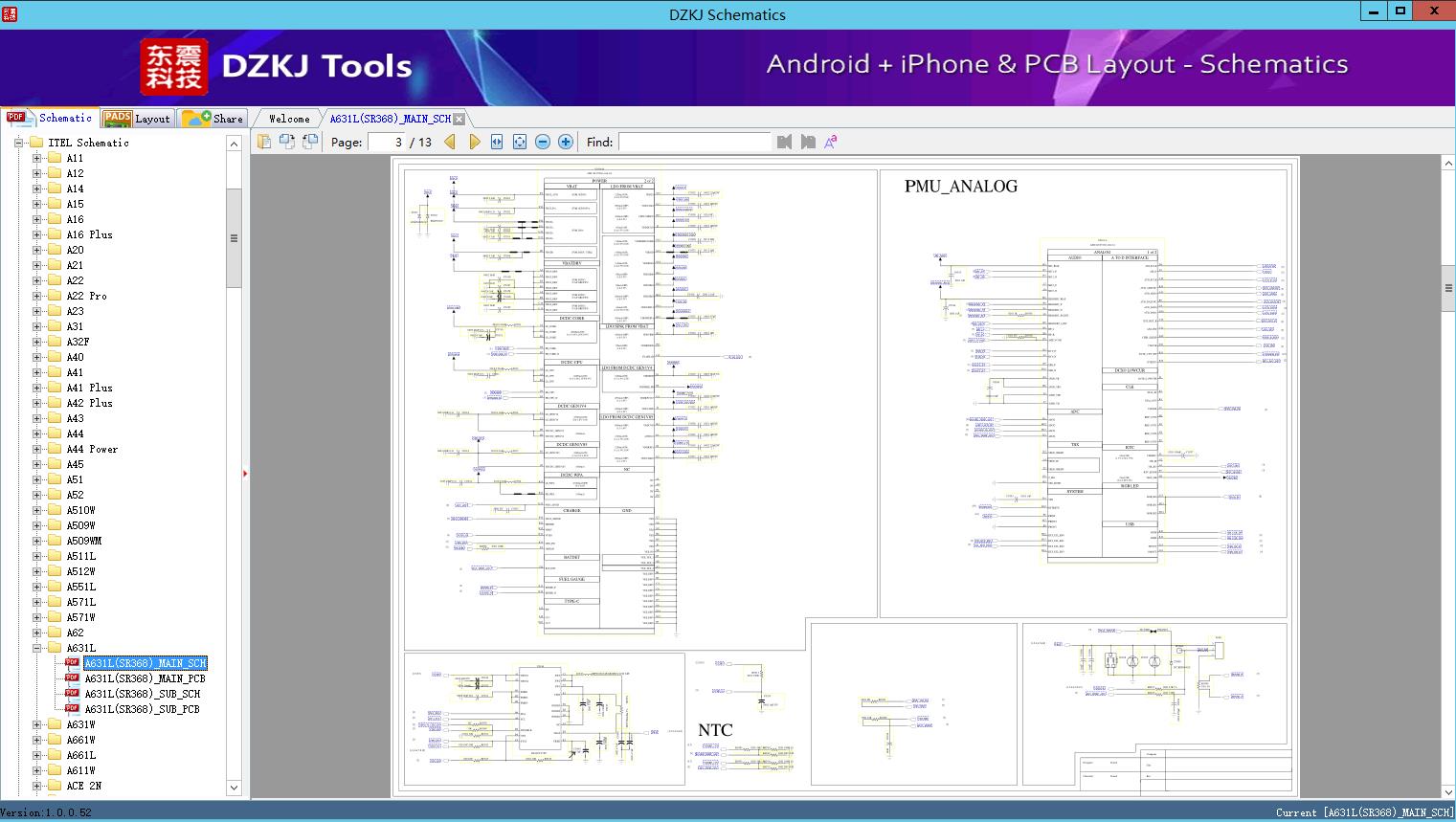Click the fit page icon
This screenshot has width=1456, height=822.
(x=520, y=142)
